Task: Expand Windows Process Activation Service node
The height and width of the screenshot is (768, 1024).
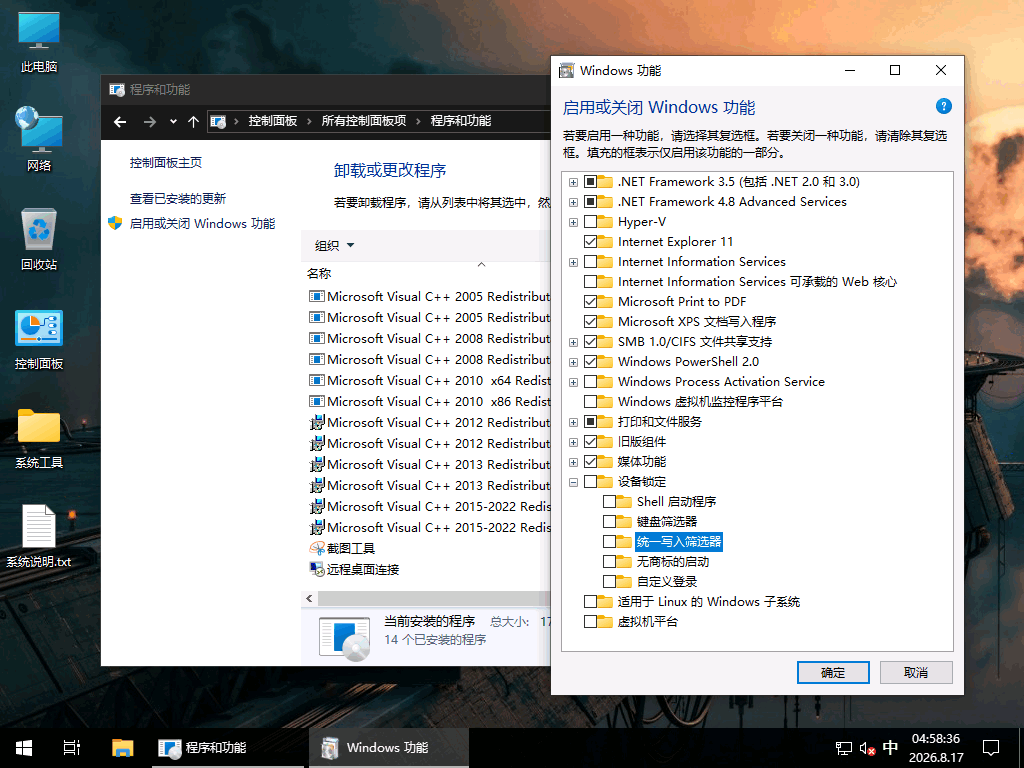Action: 573,382
